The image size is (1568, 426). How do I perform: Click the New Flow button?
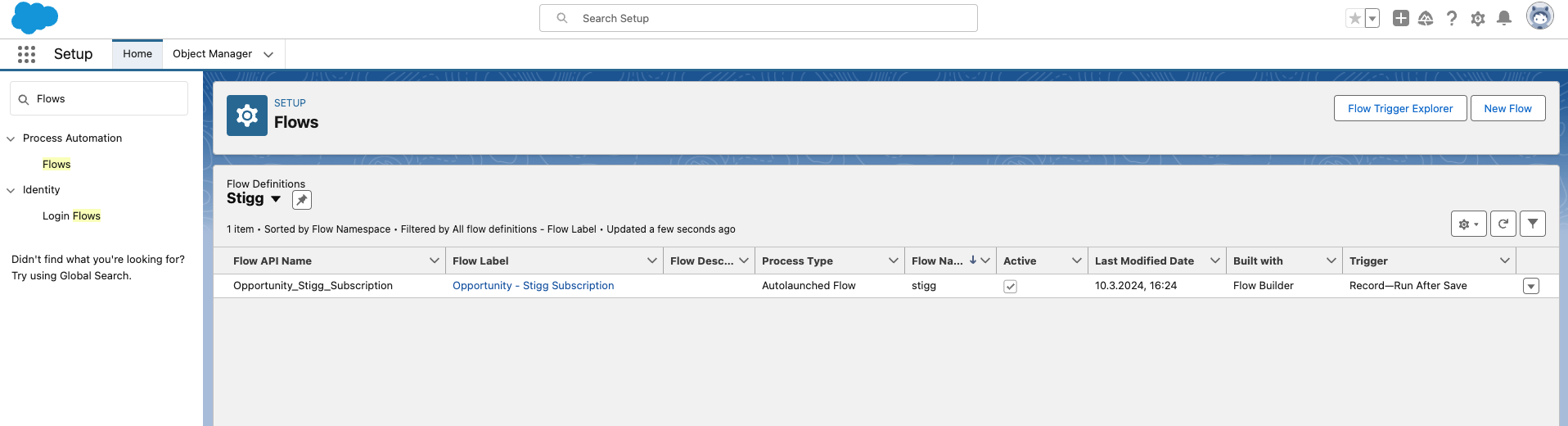pyautogui.click(x=1507, y=108)
